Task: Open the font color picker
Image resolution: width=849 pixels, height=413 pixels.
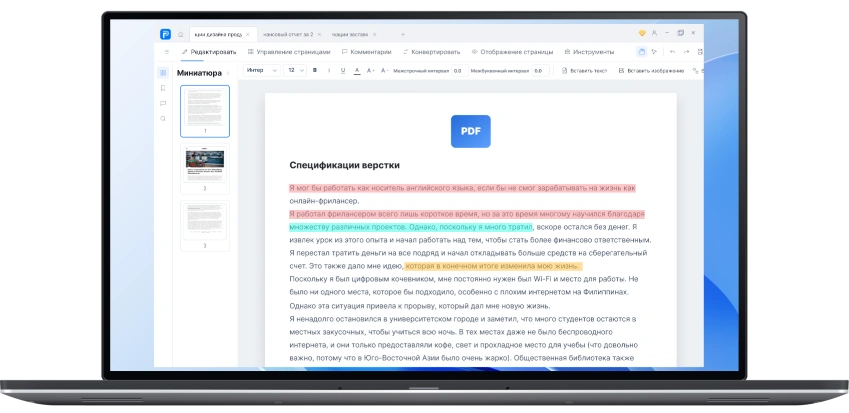Action: pyautogui.click(x=357, y=70)
